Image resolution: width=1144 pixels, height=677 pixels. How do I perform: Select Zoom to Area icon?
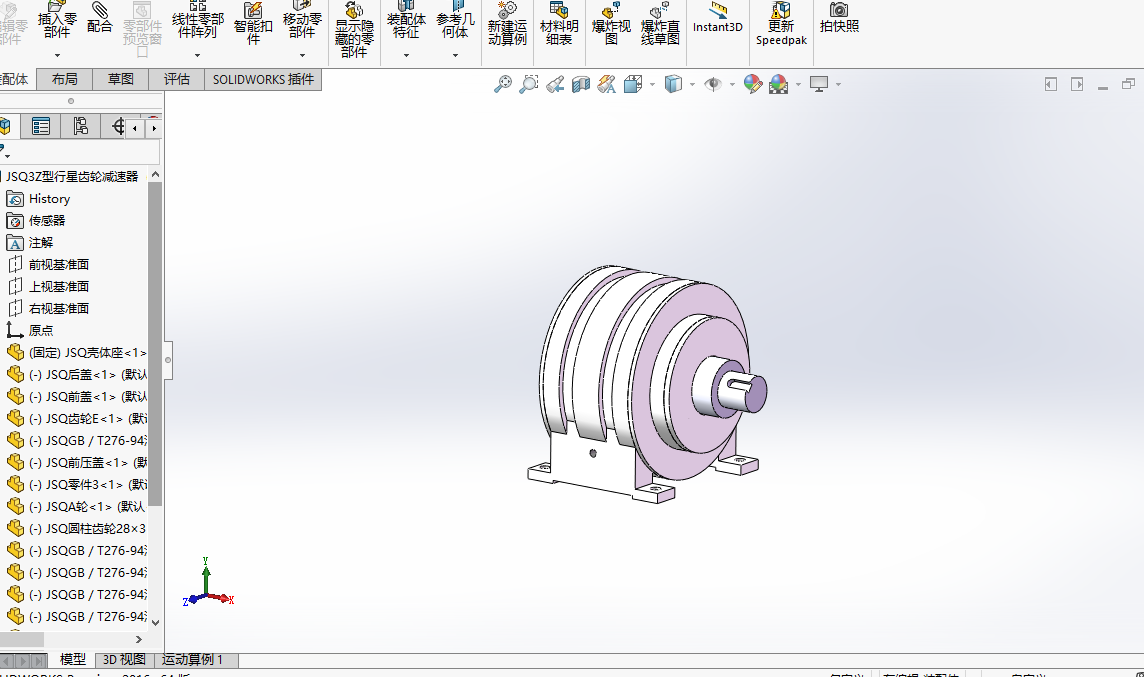coord(528,84)
